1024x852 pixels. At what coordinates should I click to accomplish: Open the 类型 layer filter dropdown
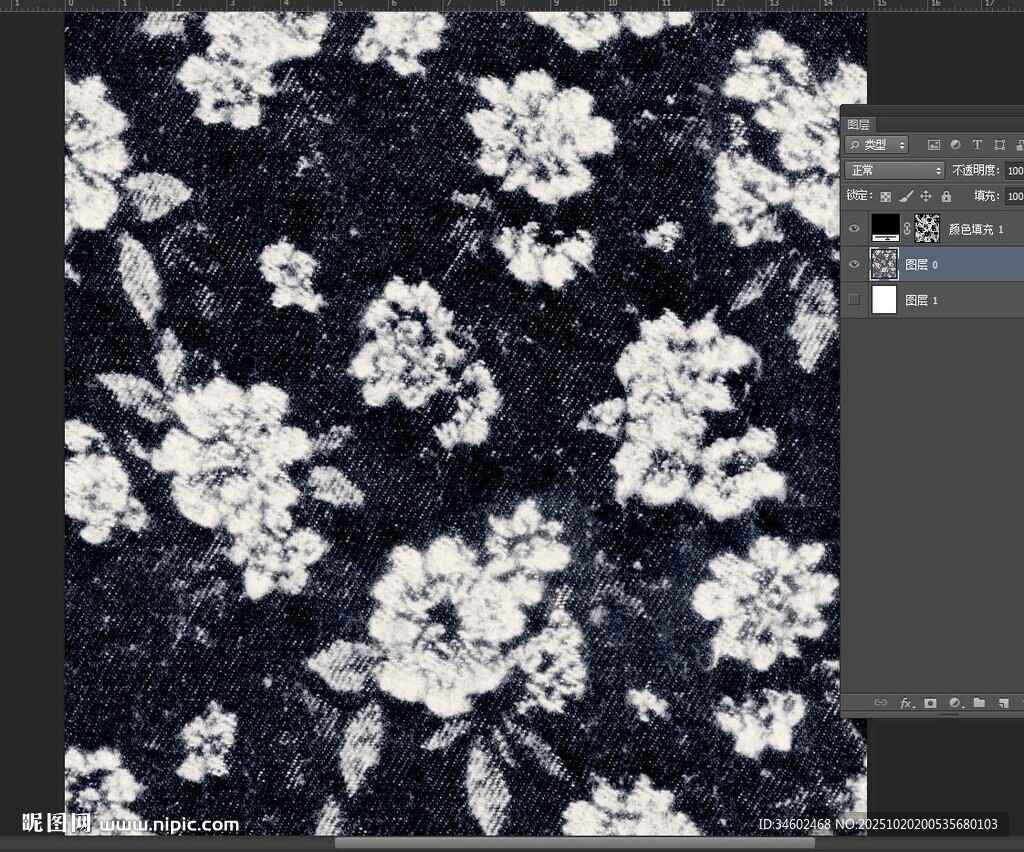(x=877, y=145)
